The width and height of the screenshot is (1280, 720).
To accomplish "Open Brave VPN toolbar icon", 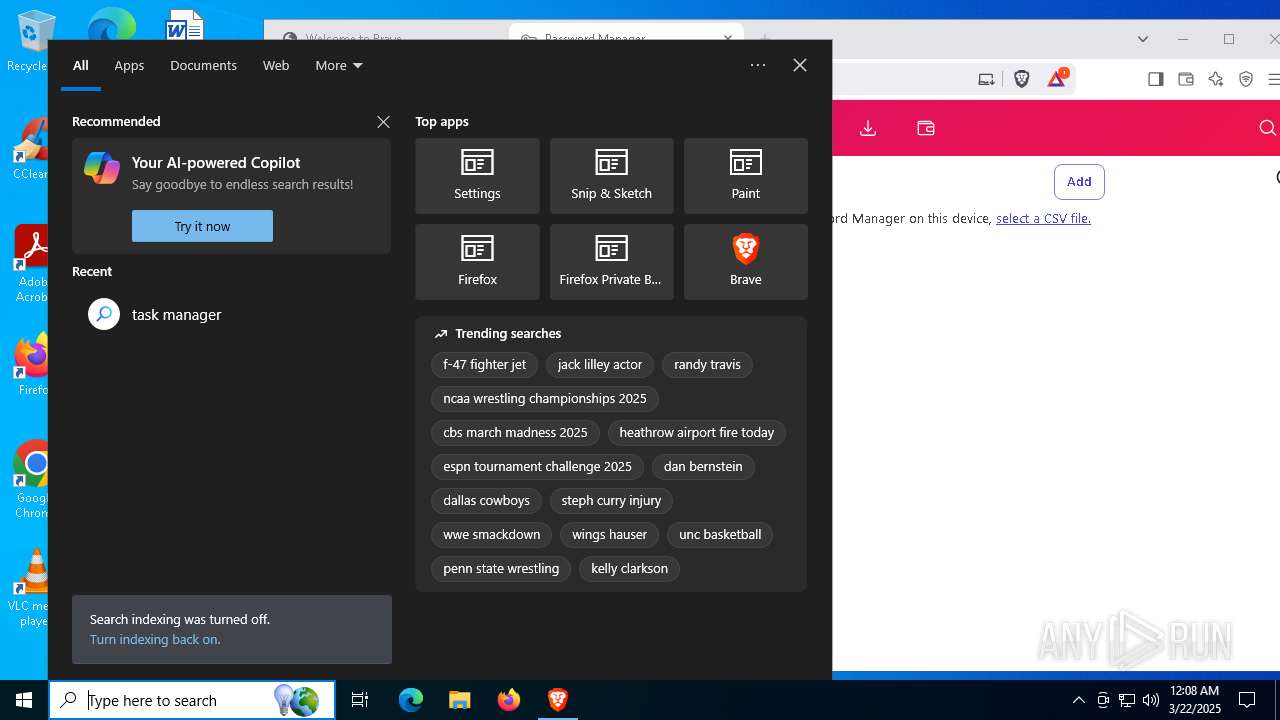I will point(1246,79).
